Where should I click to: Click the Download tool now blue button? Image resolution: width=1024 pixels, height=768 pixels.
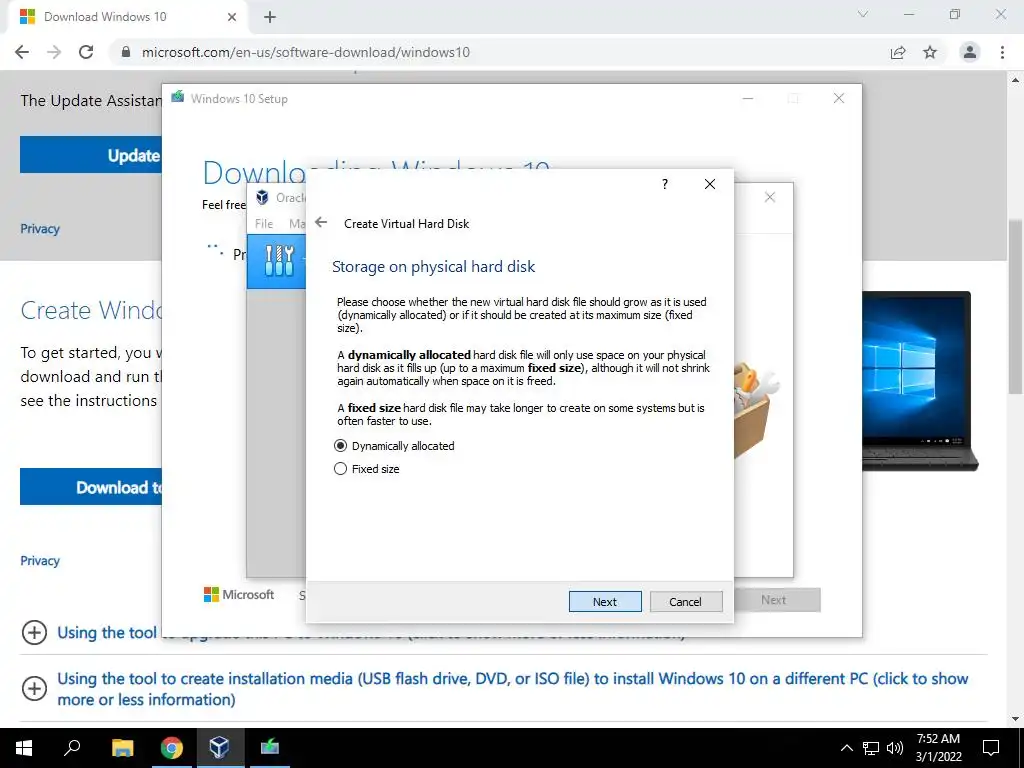point(91,487)
